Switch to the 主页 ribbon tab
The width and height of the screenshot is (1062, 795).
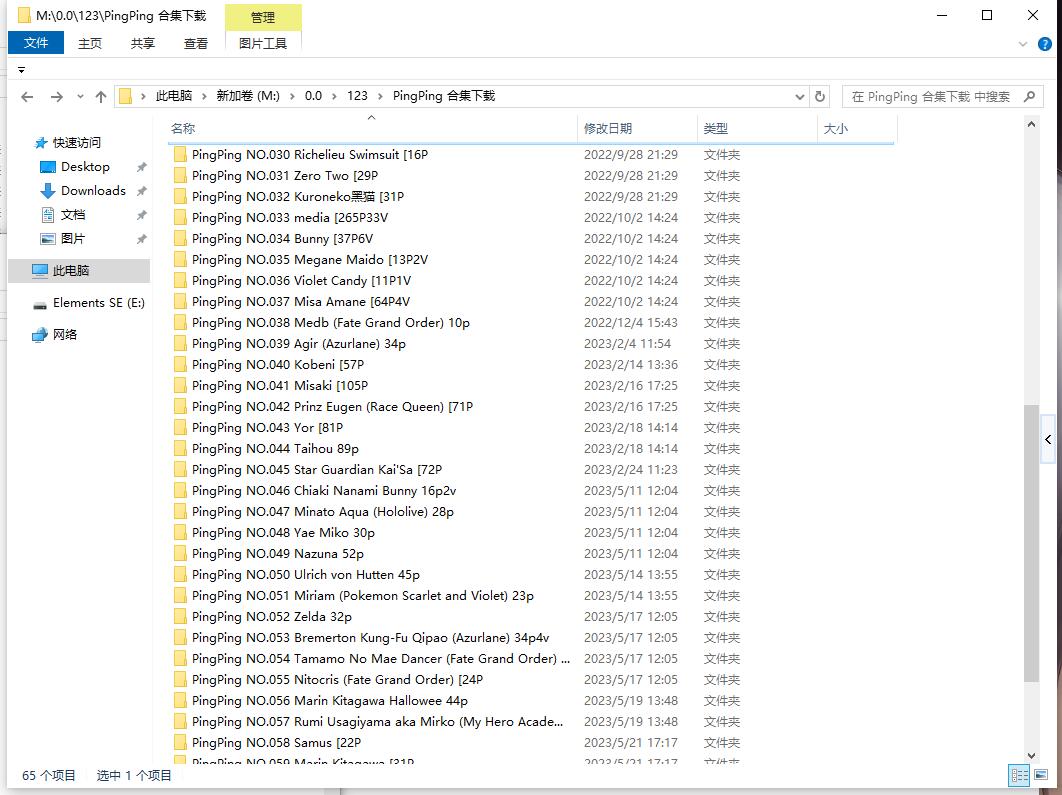[89, 43]
